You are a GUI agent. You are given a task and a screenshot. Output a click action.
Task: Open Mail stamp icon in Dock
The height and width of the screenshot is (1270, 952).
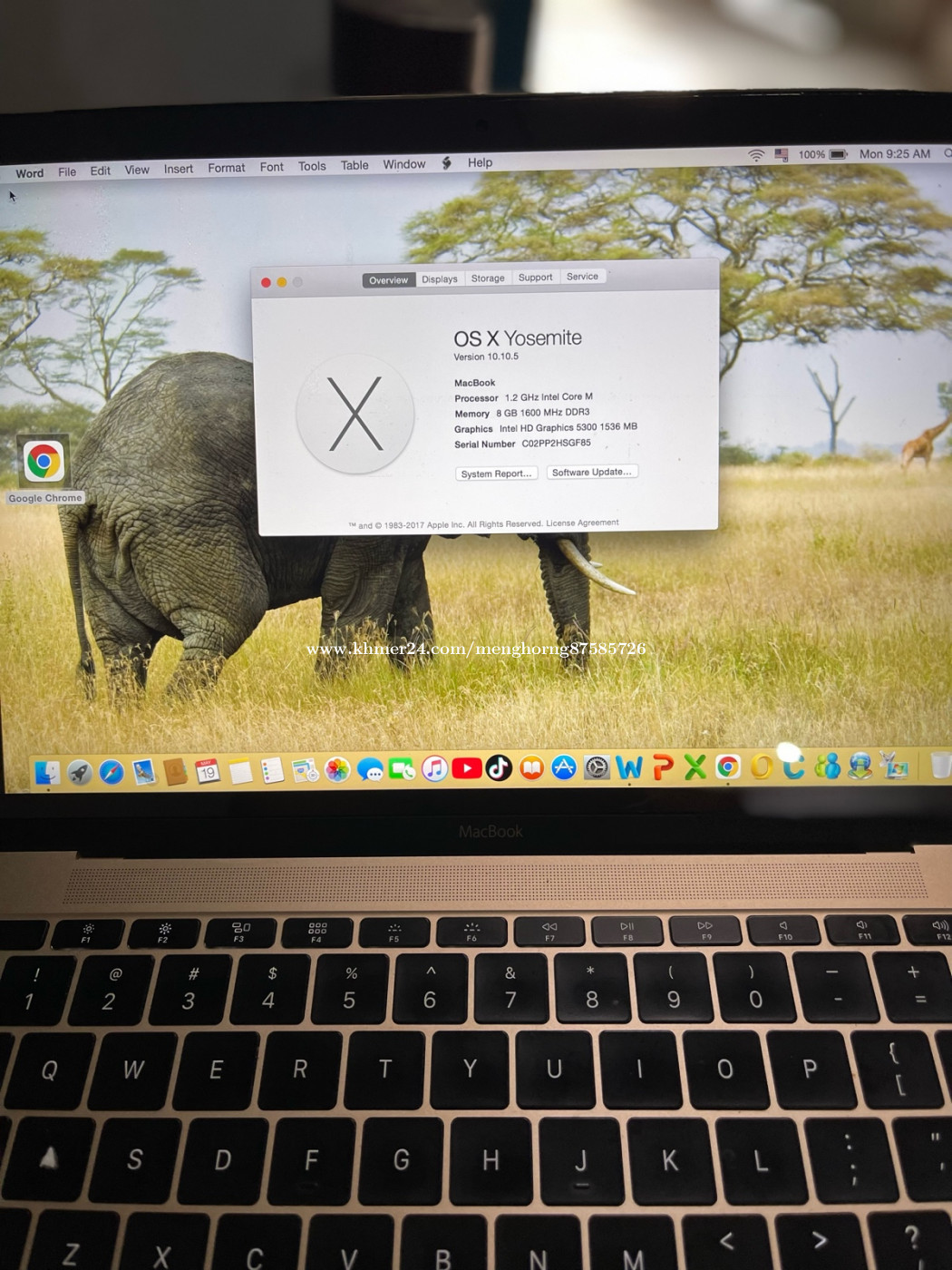click(144, 772)
